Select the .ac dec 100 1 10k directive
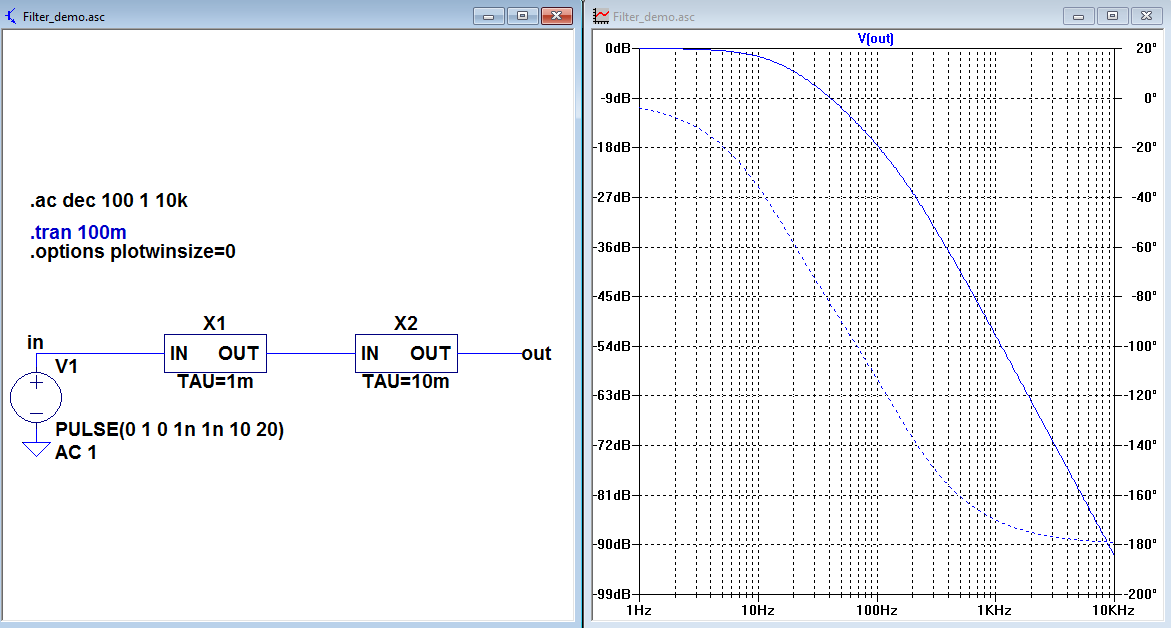 (x=109, y=200)
